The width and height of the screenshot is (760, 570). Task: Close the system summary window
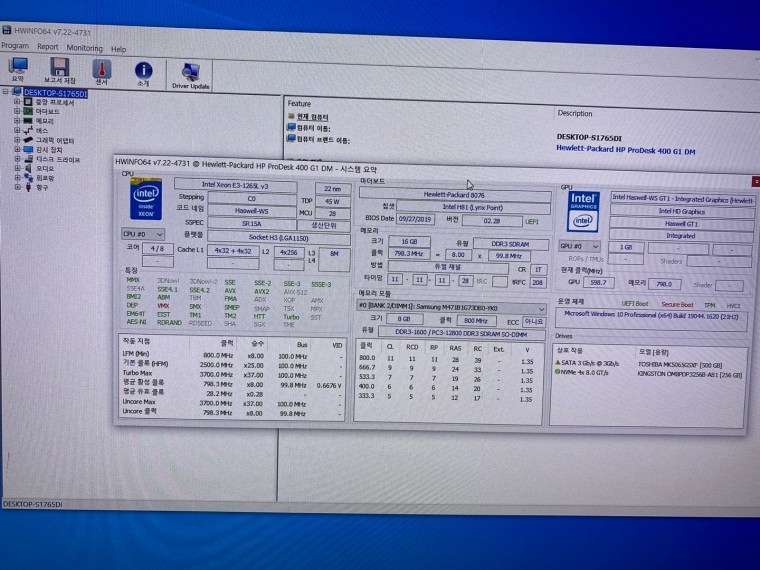tap(756, 181)
